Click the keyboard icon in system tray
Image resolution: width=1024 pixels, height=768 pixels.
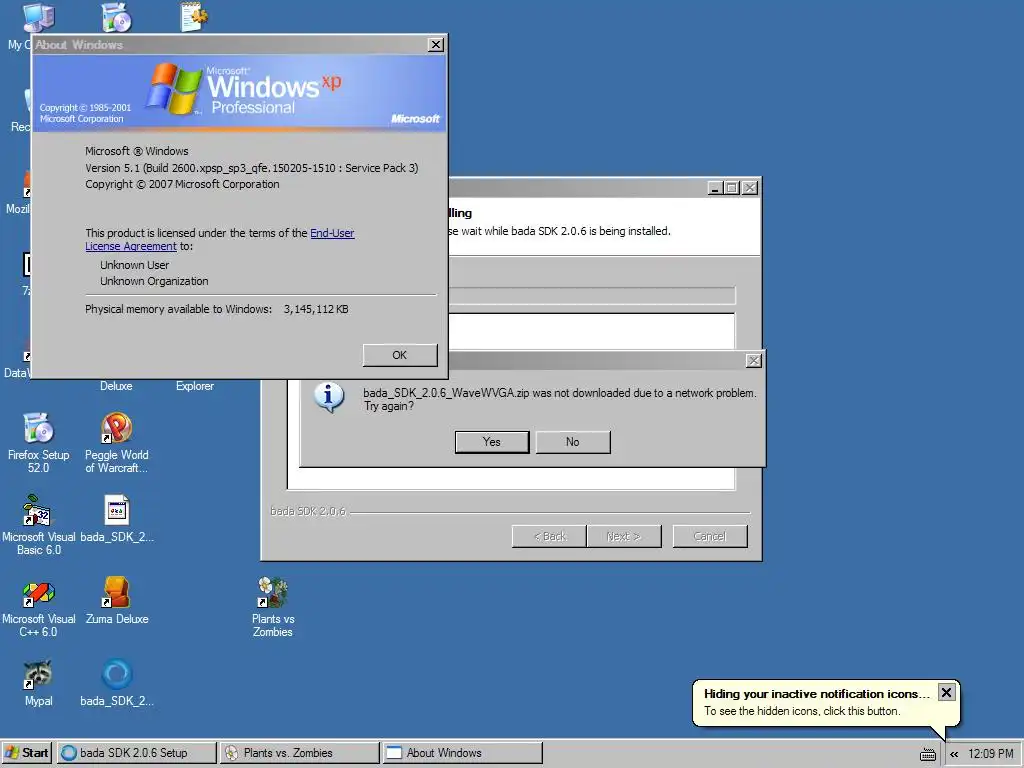[x=927, y=754]
